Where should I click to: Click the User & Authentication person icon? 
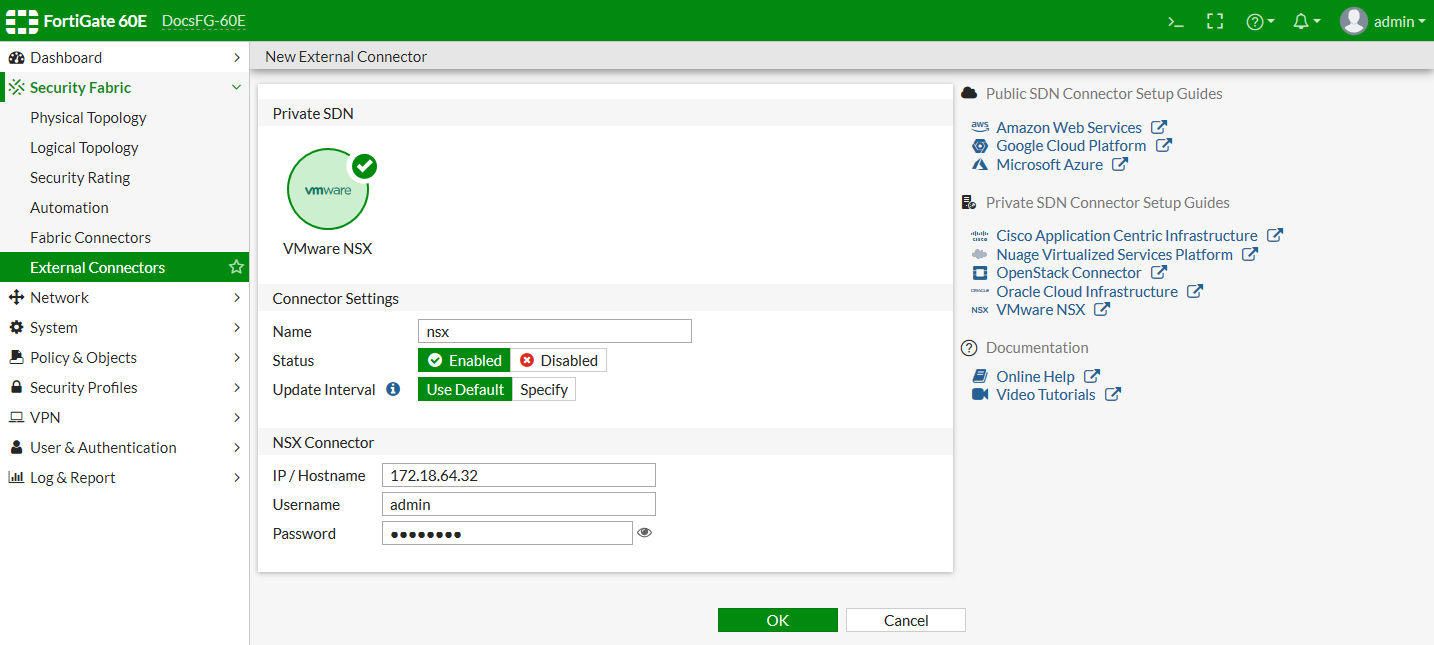(16, 447)
